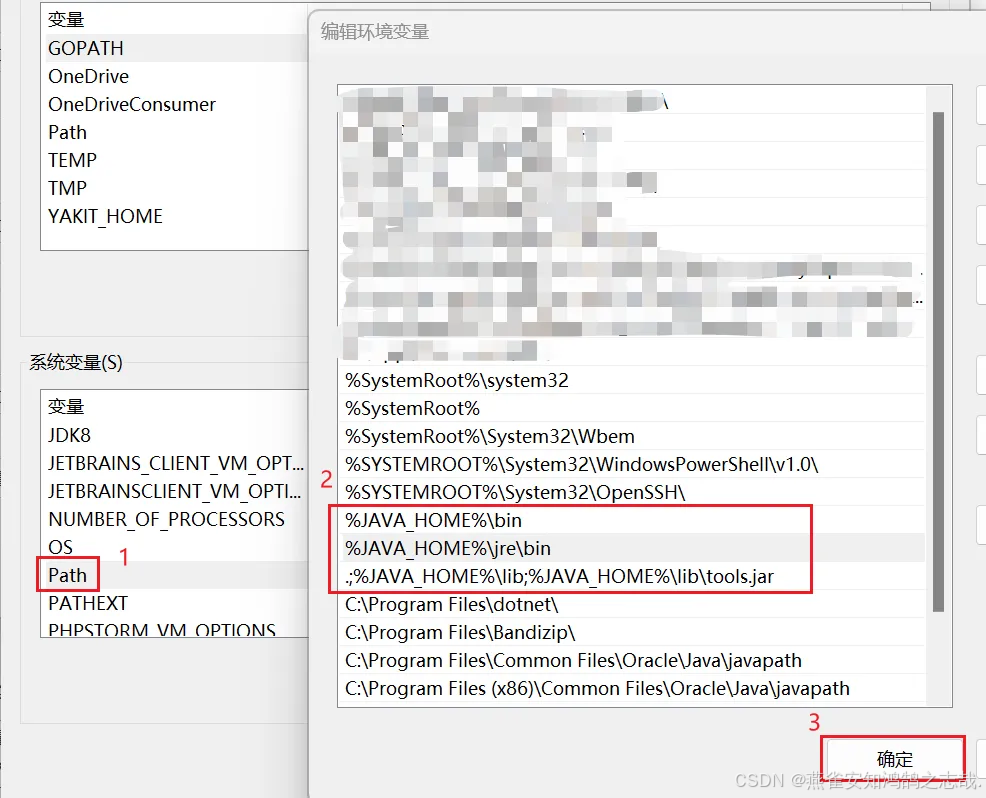Select the System32\Wbem path entry

(489, 436)
